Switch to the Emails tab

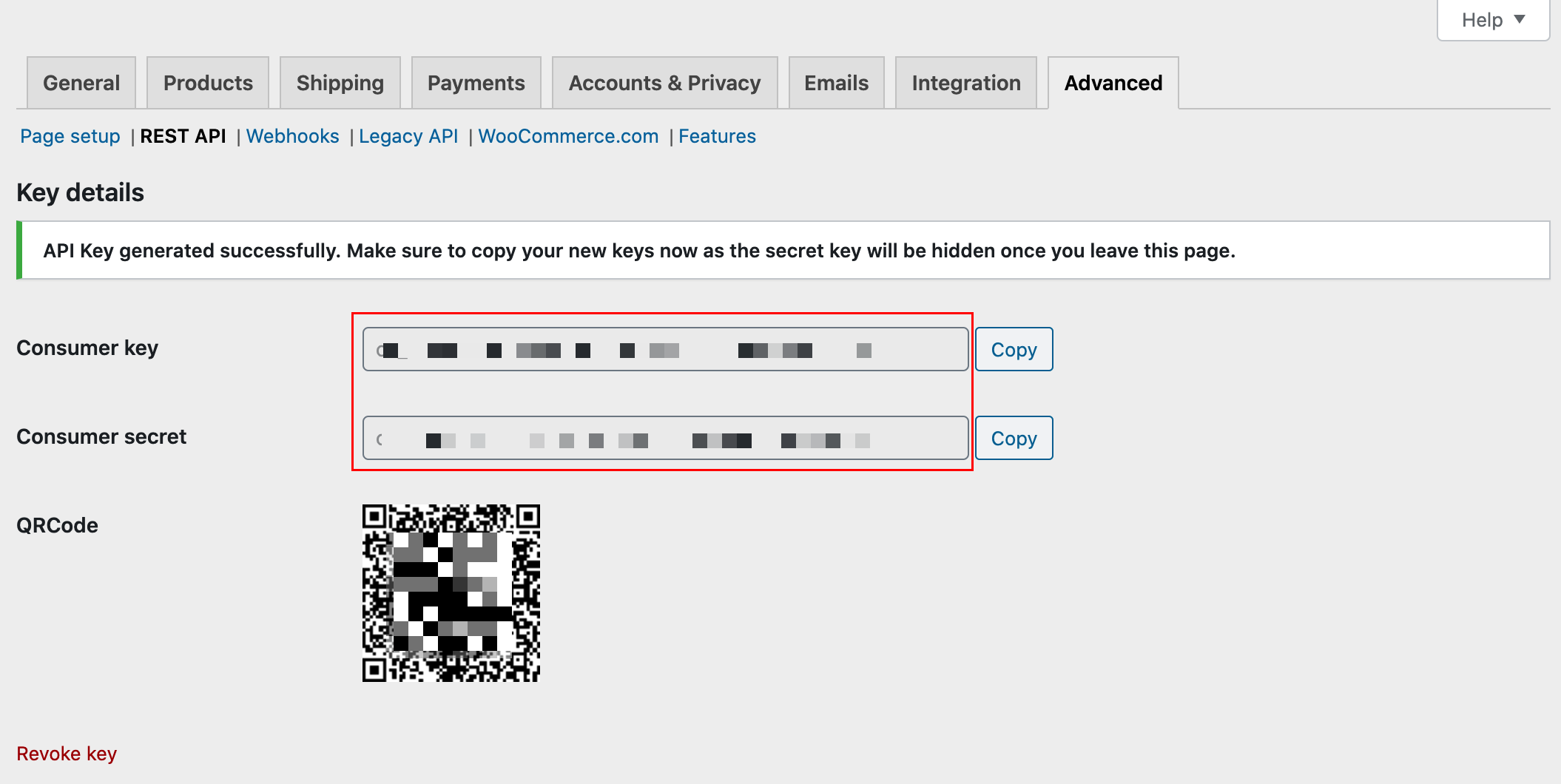(837, 83)
